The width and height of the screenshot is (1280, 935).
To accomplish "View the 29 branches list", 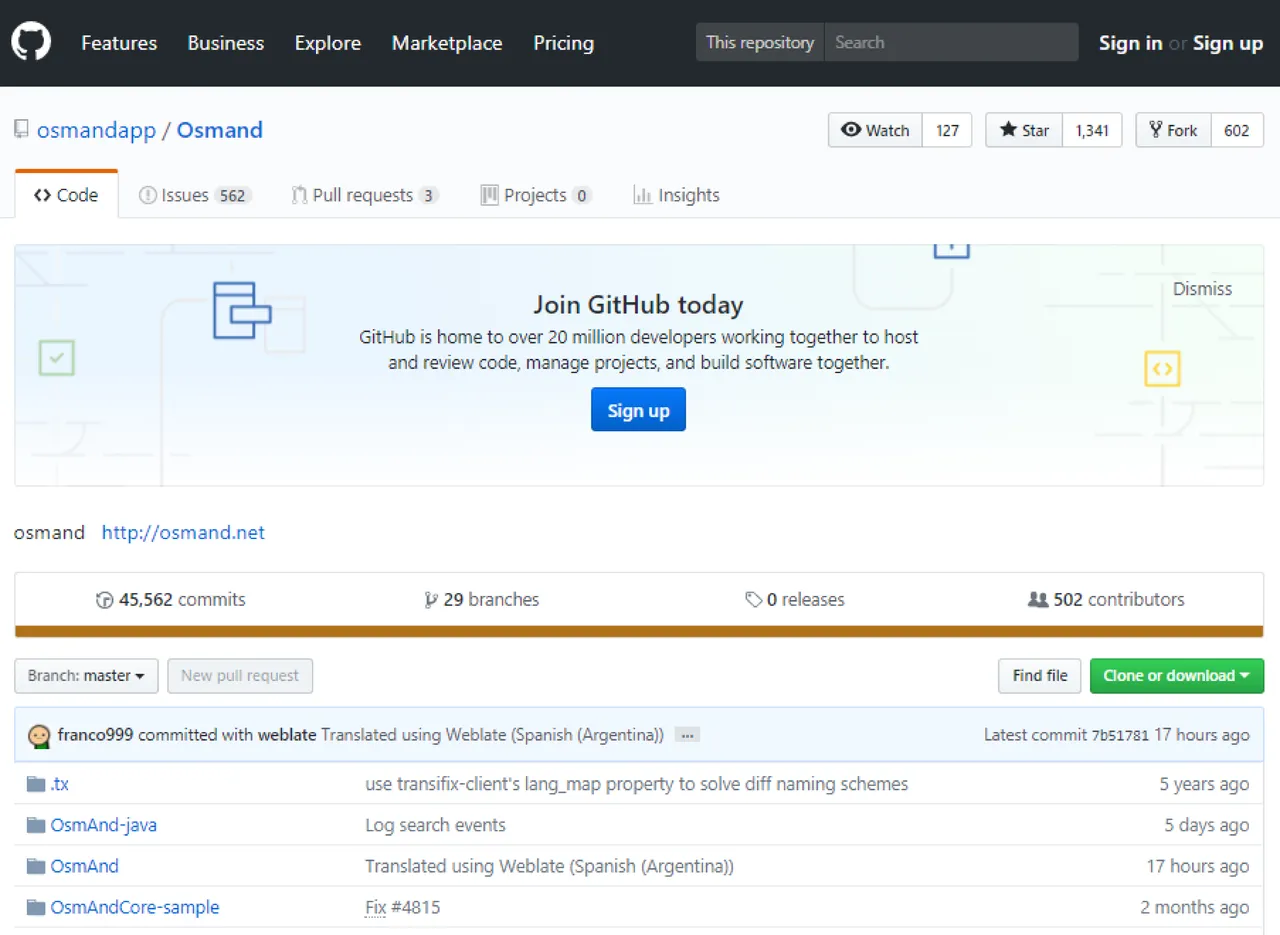I will click(x=482, y=600).
